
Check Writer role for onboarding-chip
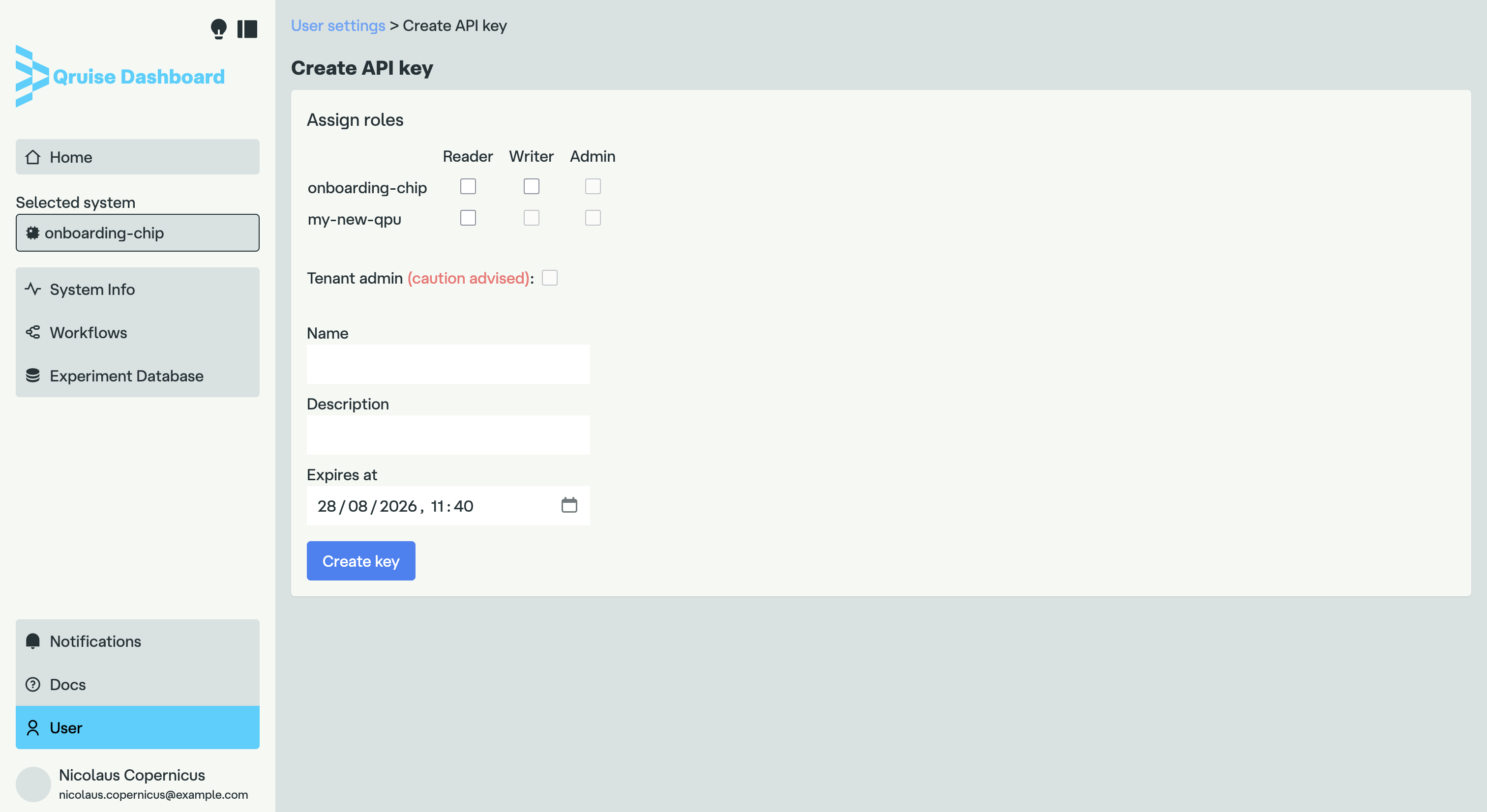click(531, 186)
